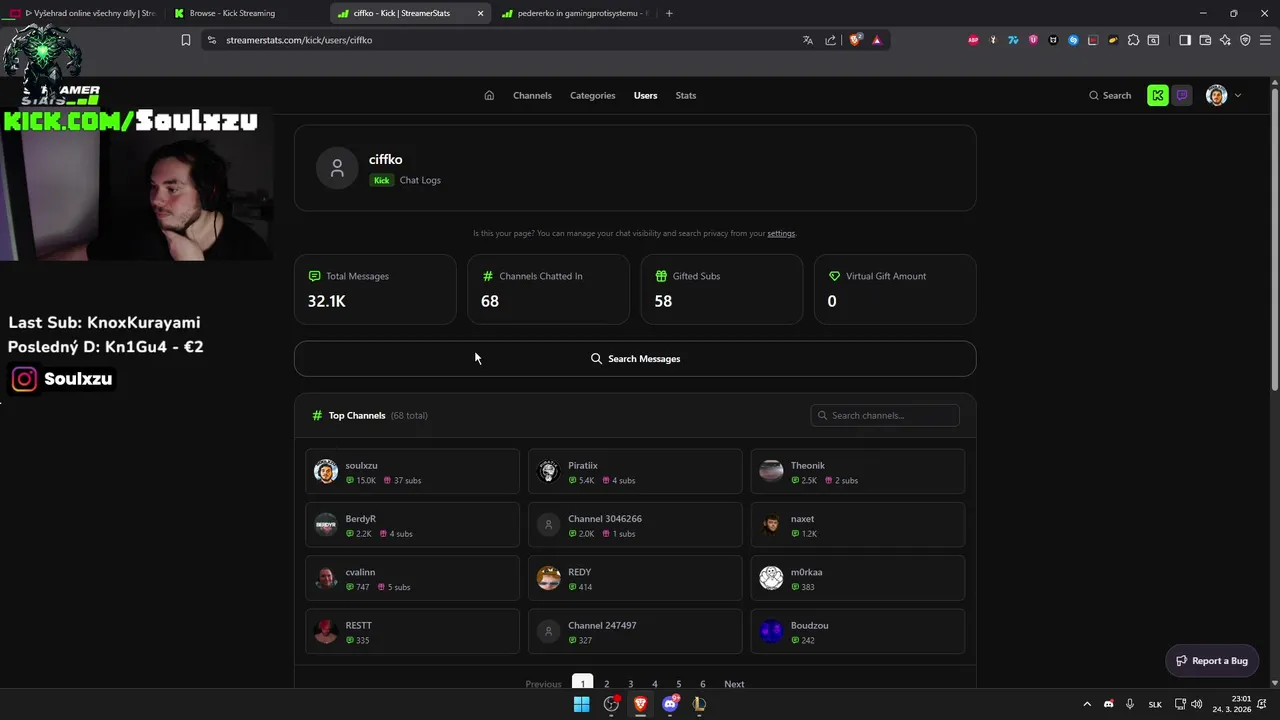1280x720 pixels.
Task: Open the Stats nav item
Action: 685,95
